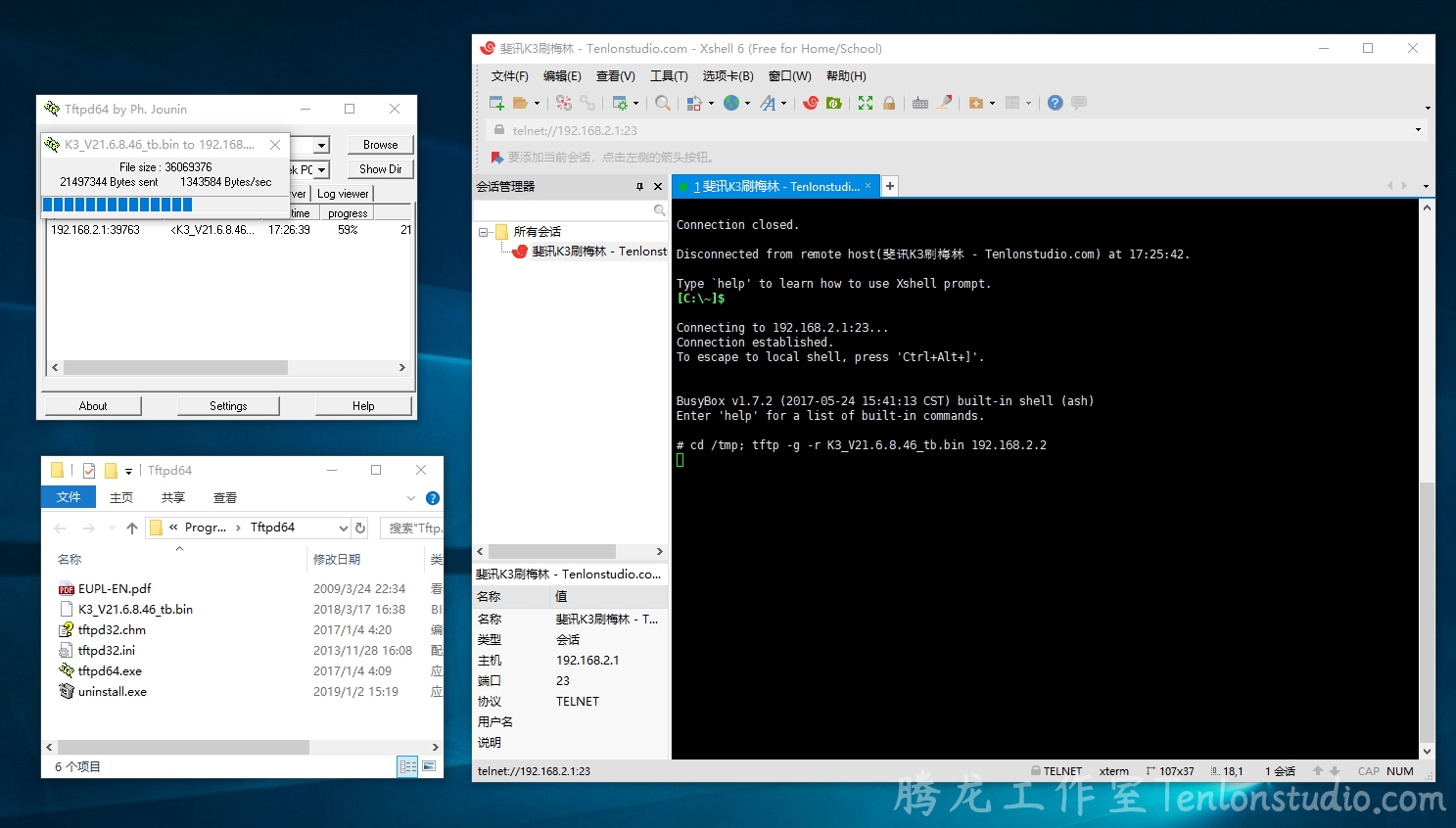
Task: Pin the session manager panel
Action: coord(640,186)
